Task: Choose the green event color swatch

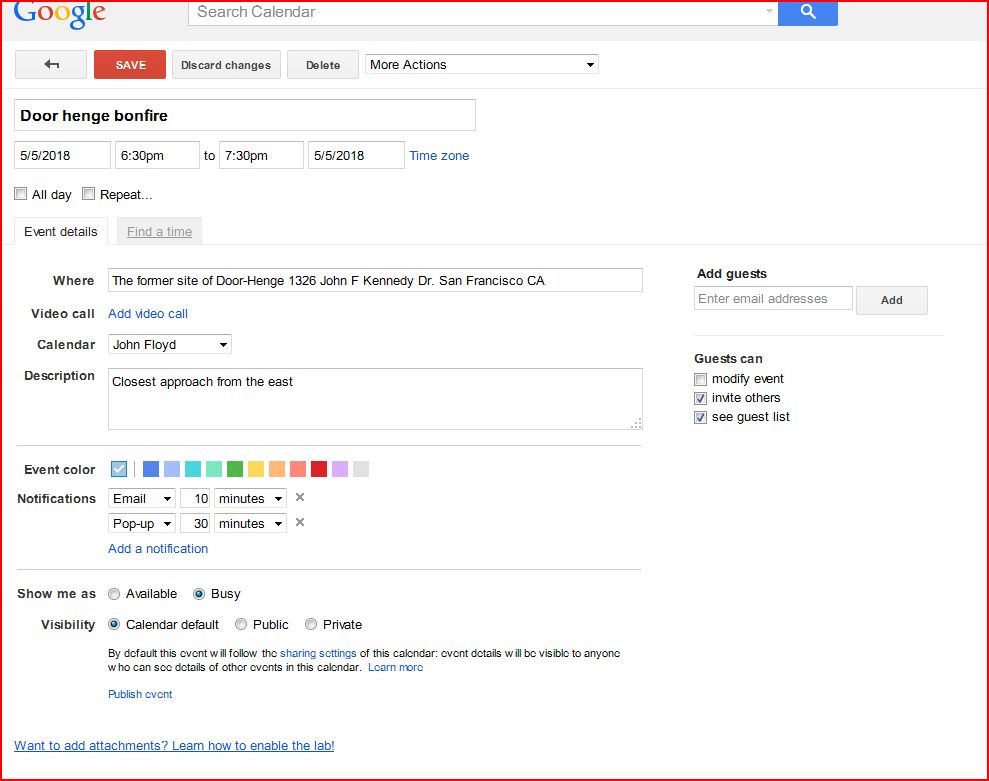Action: point(235,469)
